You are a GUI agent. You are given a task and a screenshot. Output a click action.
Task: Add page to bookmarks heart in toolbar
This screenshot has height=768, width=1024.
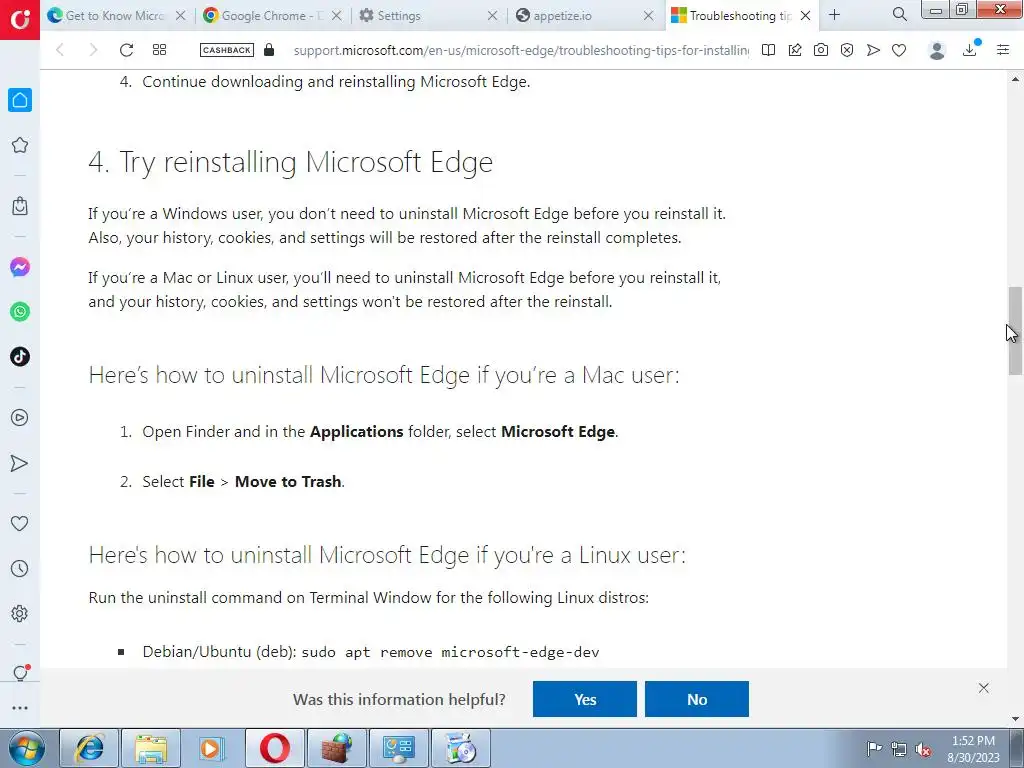tap(899, 50)
